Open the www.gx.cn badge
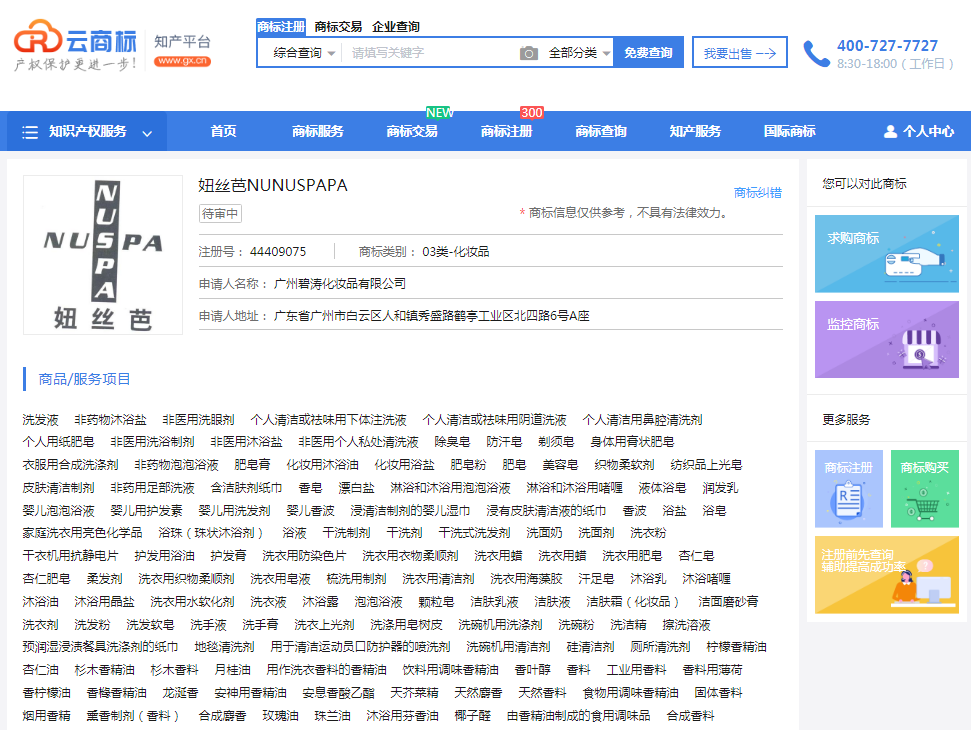971x730 pixels. (183, 61)
